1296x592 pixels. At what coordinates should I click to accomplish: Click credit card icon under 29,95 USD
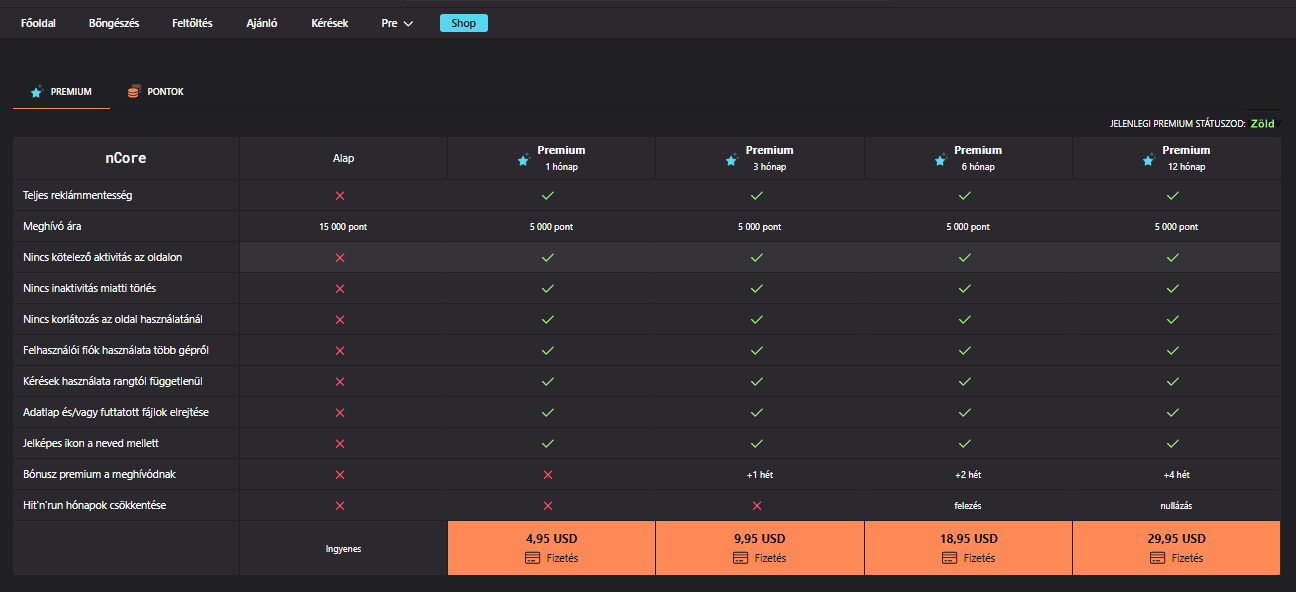tap(1158, 558)
